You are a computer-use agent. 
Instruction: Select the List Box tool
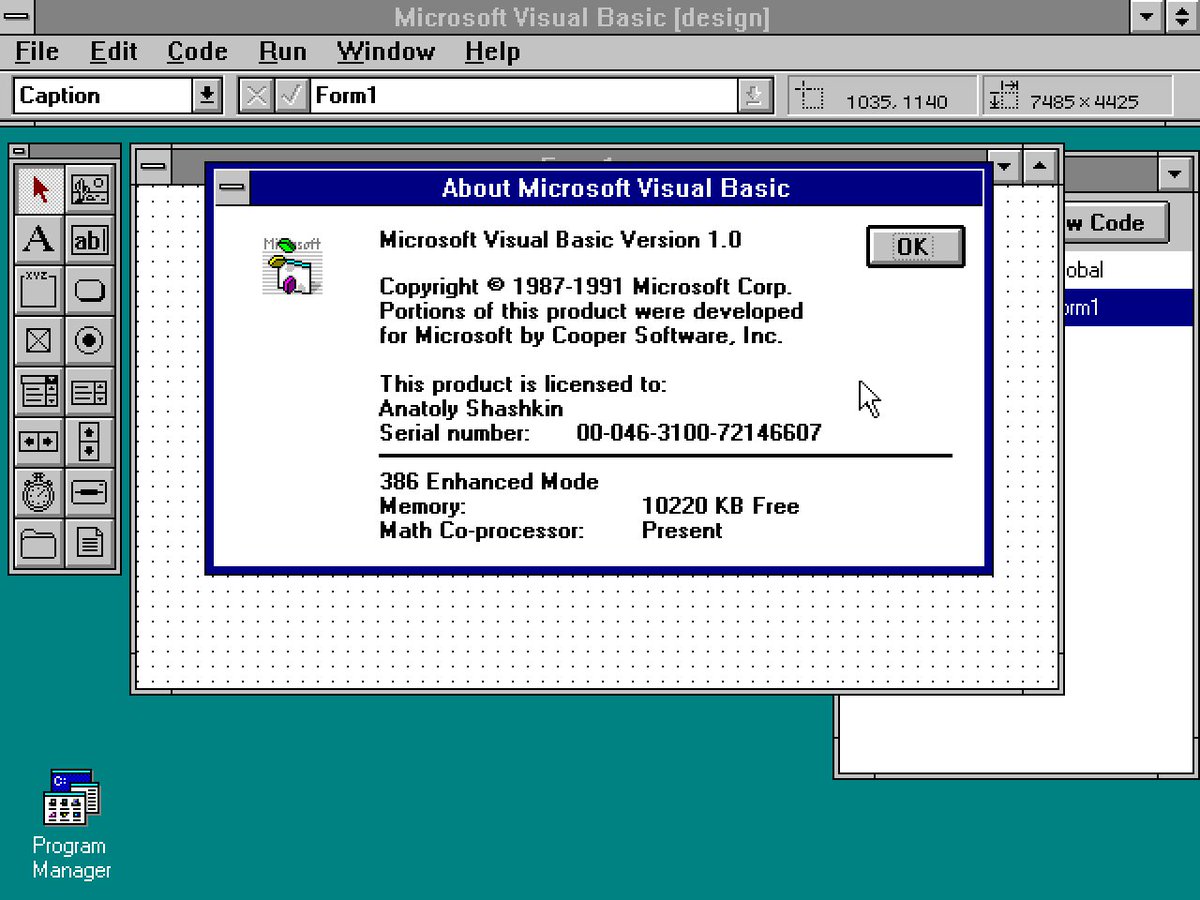coord(90,391)
